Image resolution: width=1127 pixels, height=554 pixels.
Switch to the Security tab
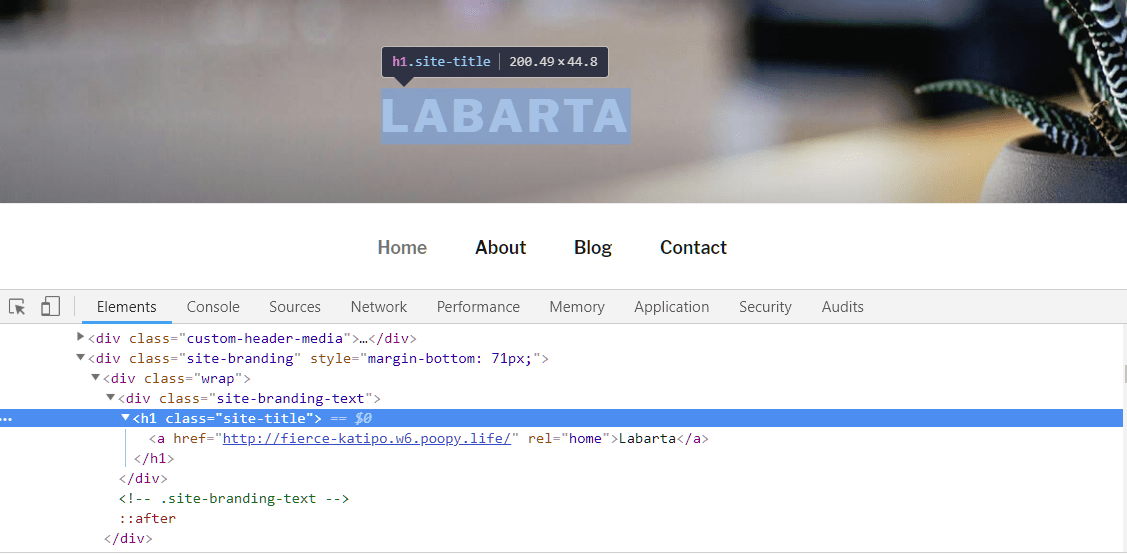[x=765, y=307]
